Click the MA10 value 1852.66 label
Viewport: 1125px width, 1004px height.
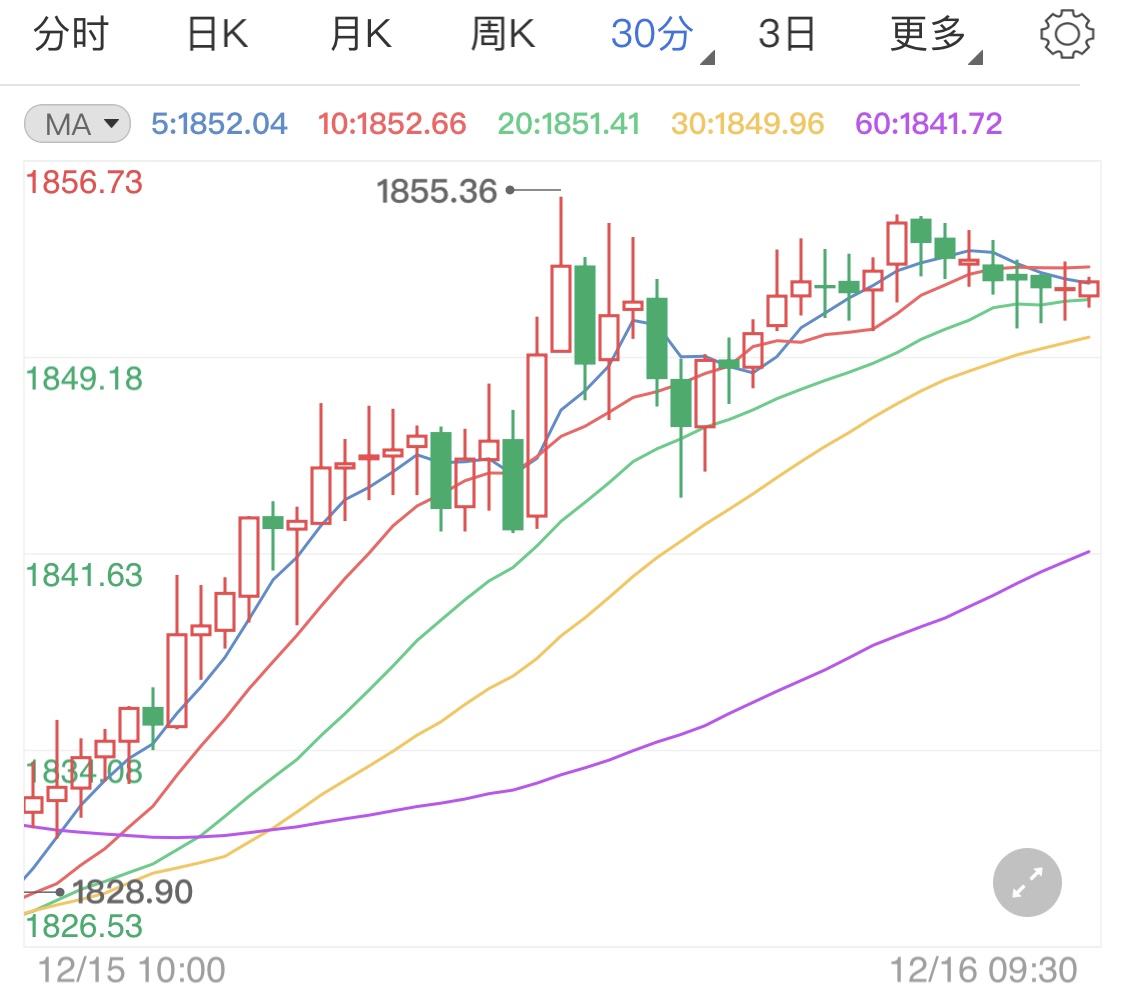coord(392,124)
